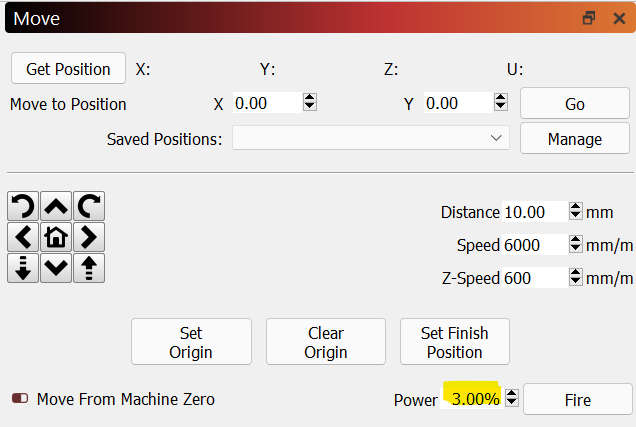636x427 pixels.
Task: Jog laser up with the up arrow
Action: 56,206
